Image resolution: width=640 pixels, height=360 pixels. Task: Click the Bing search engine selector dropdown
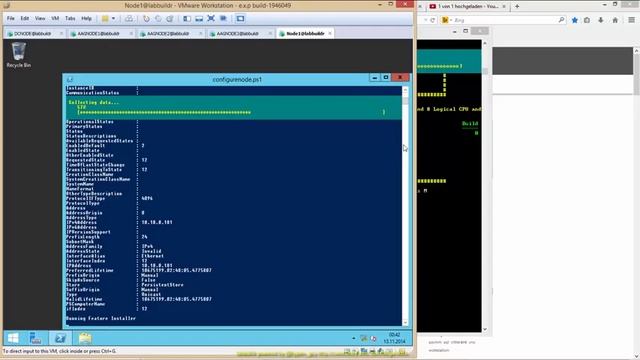coord(447,20)
